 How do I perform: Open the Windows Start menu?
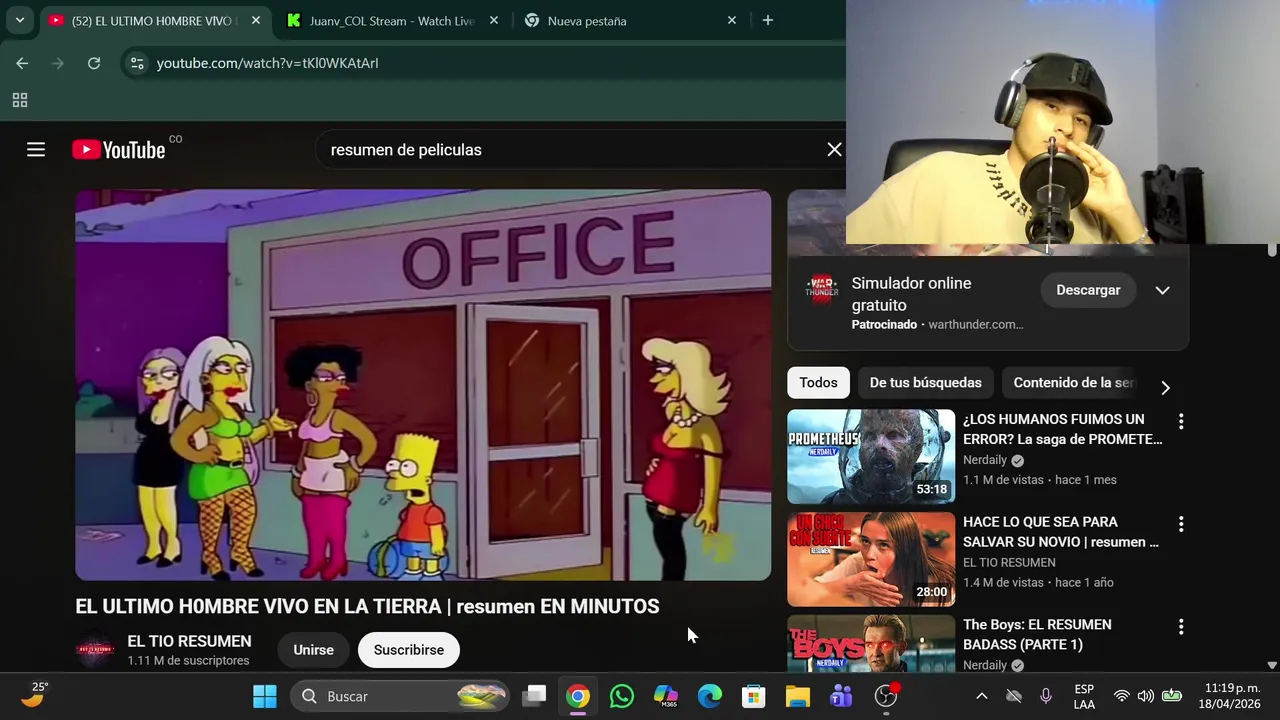pyautogui.click(x=265, y=696)
